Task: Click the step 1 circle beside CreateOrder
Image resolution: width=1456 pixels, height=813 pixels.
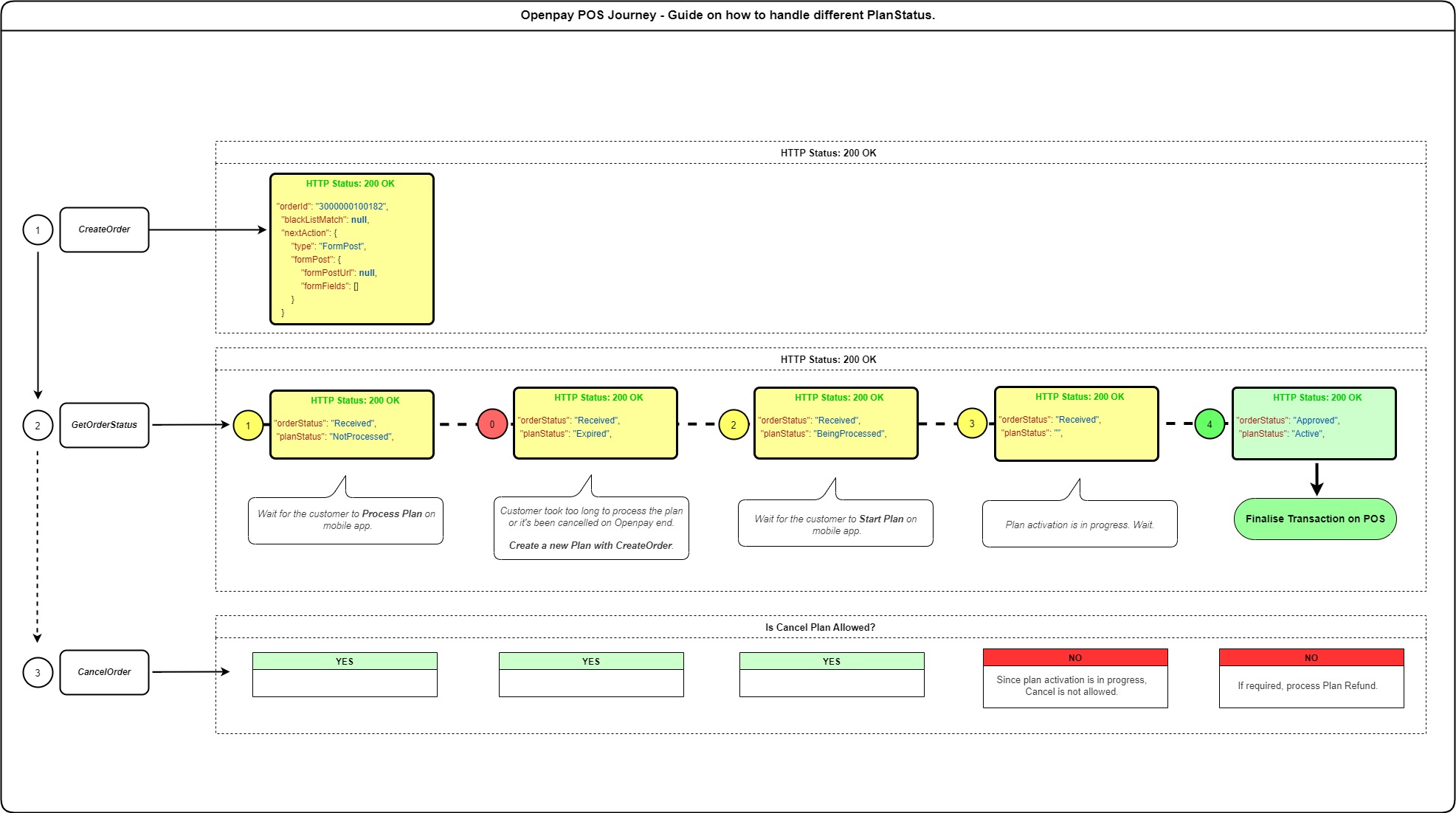Action: pyautogui.click(x=38, y=230)
